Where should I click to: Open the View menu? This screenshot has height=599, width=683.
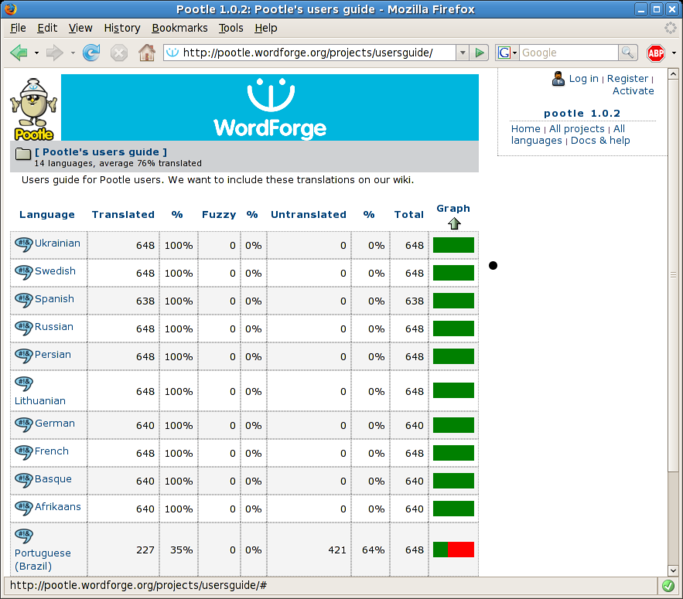tap(81, 28)
